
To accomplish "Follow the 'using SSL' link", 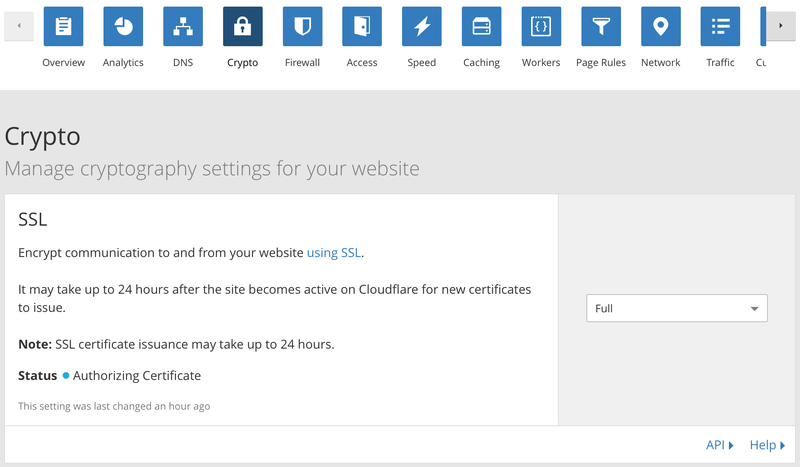I will 334,253.
